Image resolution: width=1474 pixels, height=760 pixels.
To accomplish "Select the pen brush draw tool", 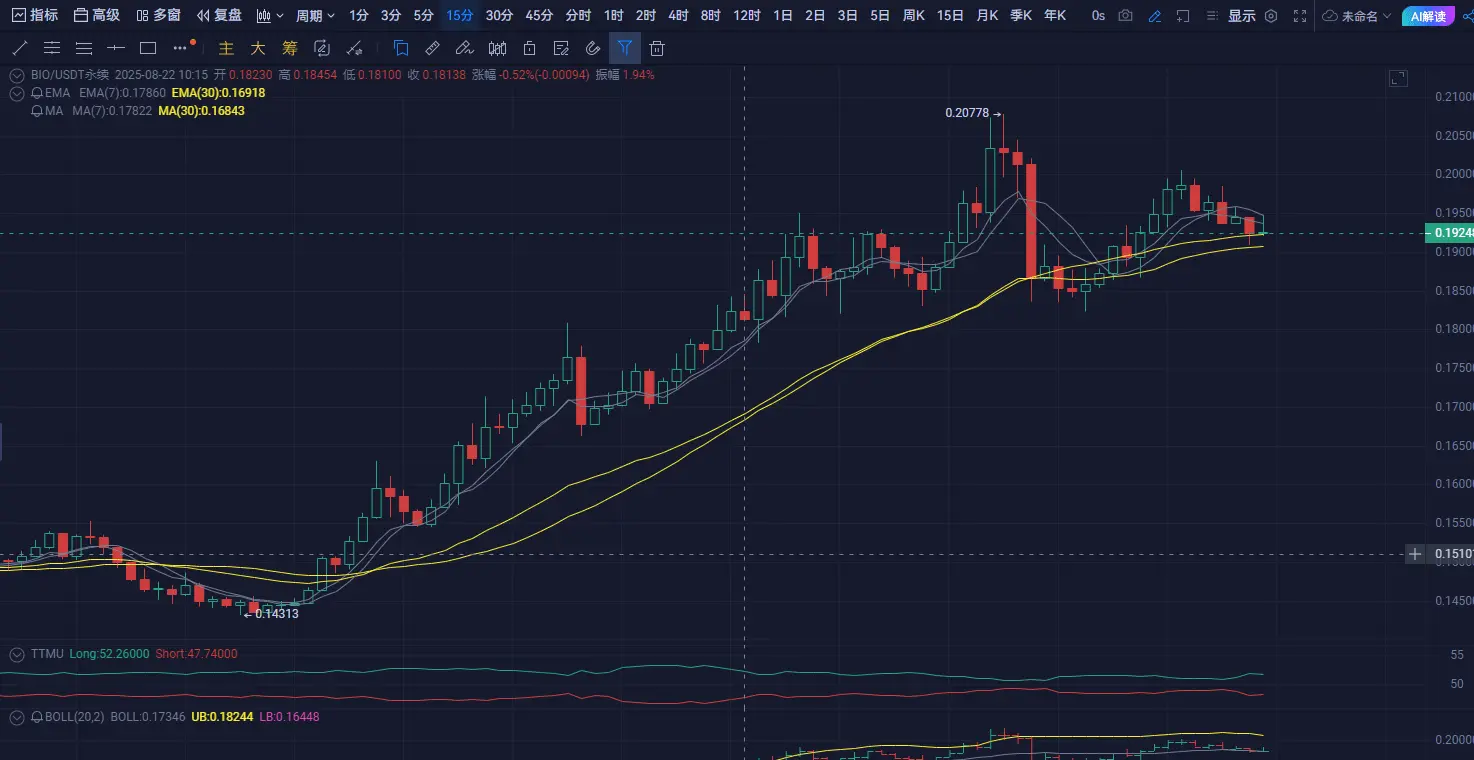I will (x=465, y=47).
